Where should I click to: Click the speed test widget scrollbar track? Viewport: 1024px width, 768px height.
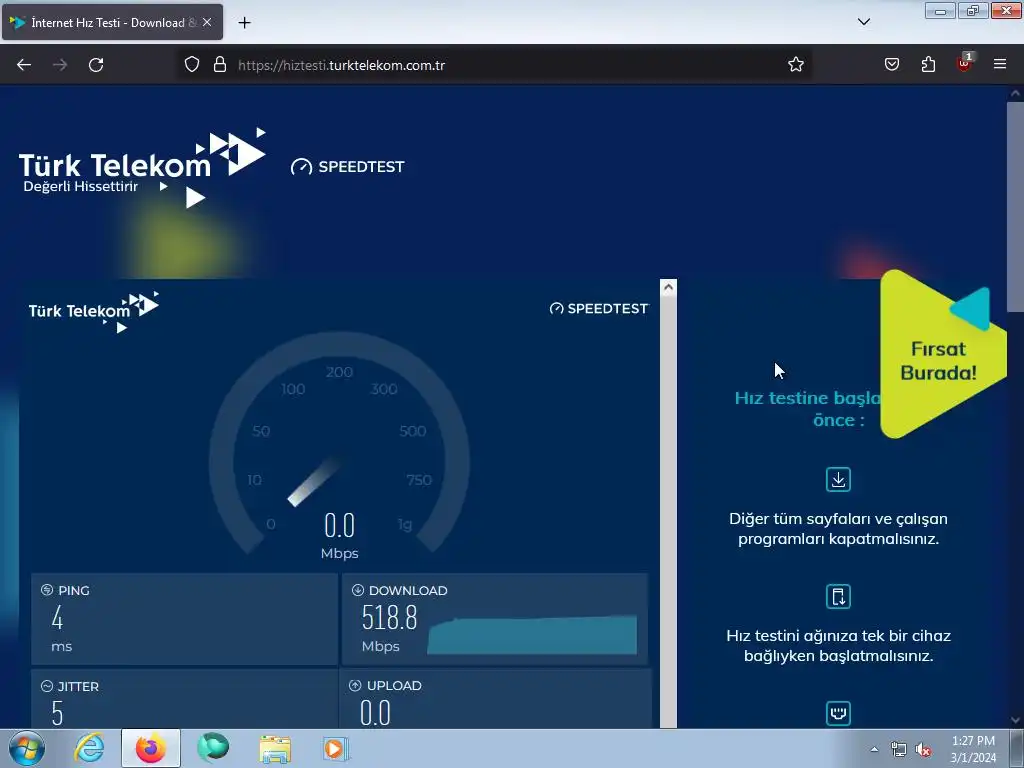click(x=668, y=512)
